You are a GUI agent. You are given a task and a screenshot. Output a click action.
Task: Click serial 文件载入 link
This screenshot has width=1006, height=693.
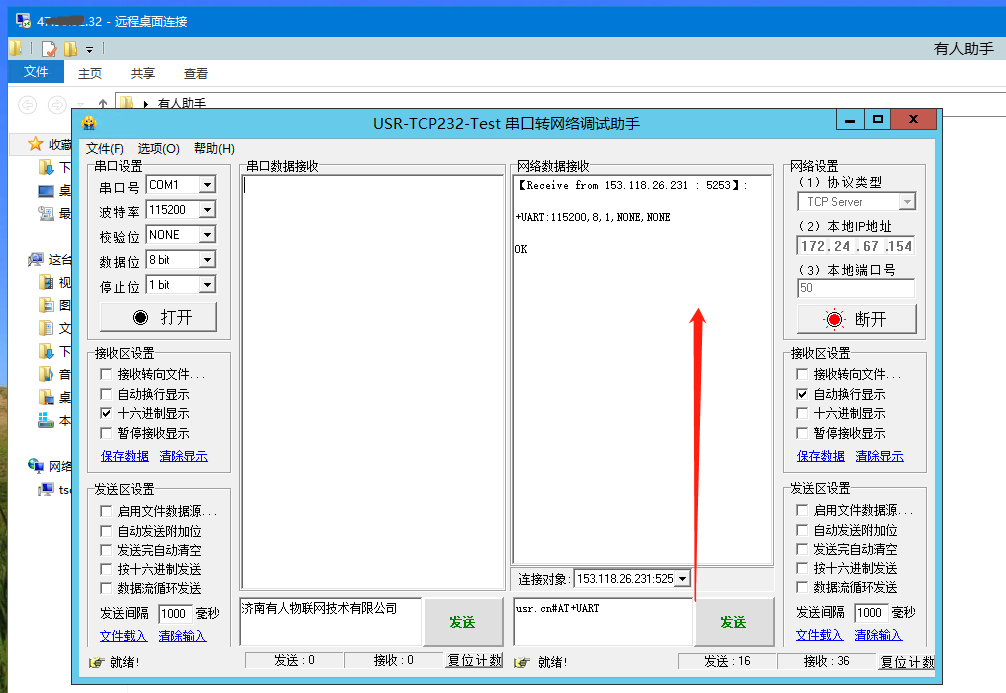point(123,635)
